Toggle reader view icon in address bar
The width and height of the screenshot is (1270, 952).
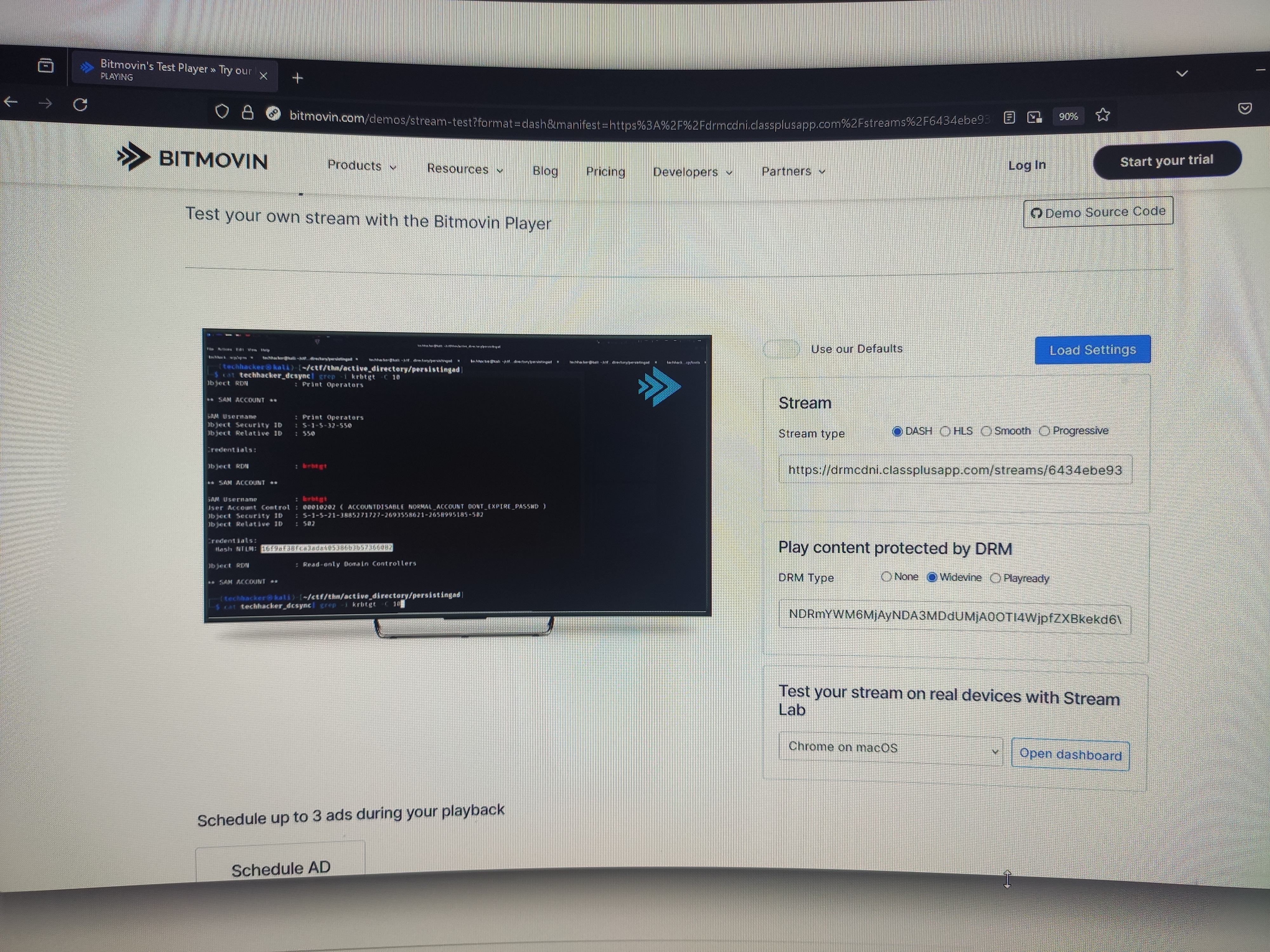(x=1009, y=118)
